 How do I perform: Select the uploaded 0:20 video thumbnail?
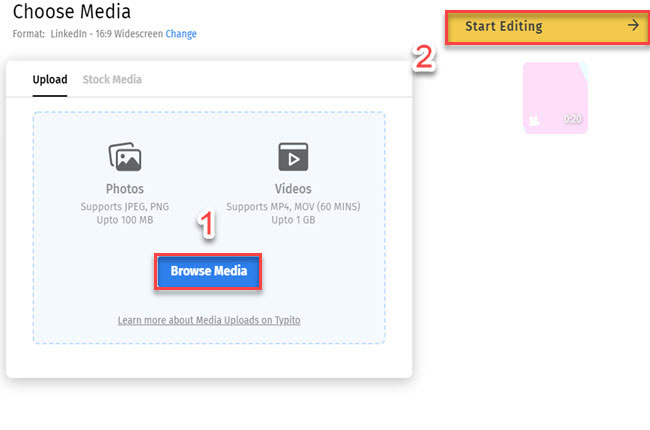555,98
